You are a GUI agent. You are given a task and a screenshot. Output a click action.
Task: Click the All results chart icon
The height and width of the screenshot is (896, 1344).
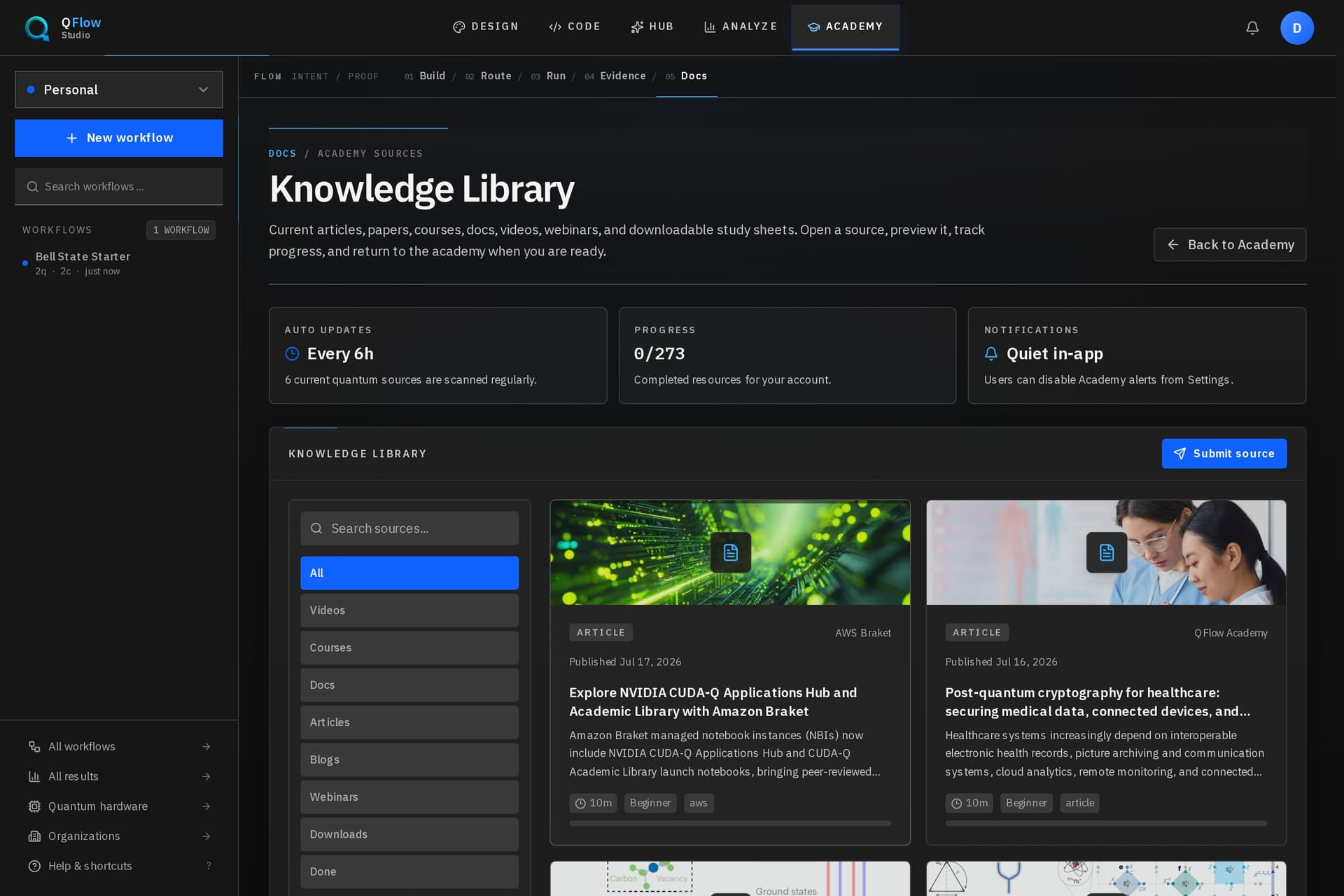[x=34, y=776]
